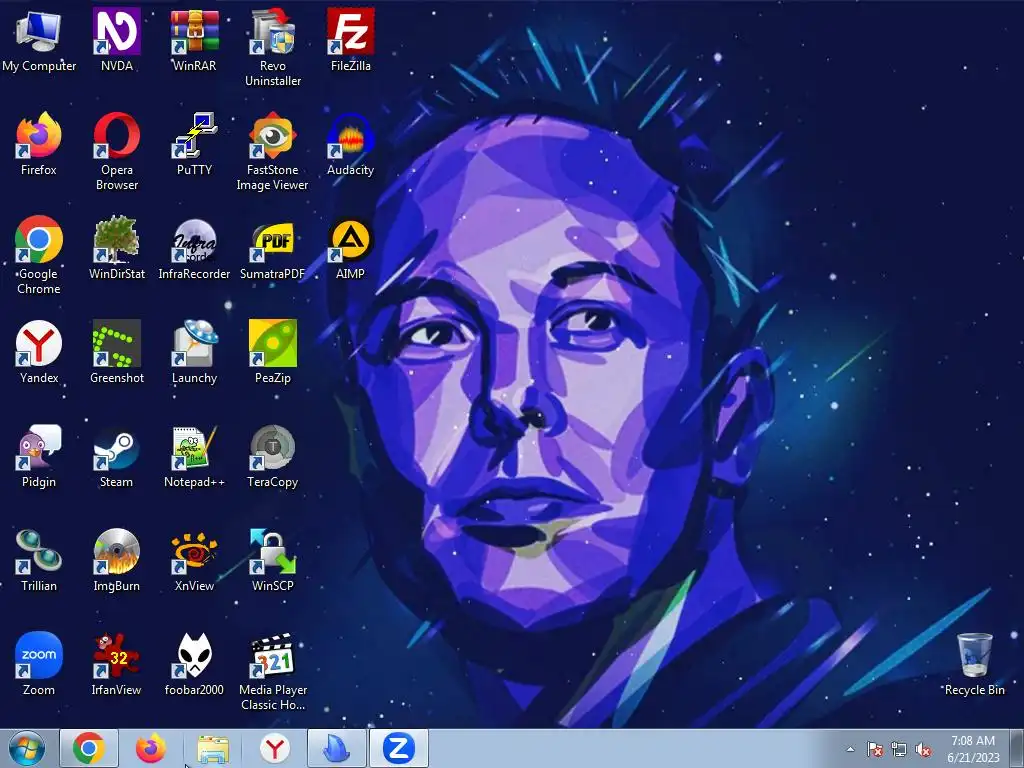
Task: Click the blue sail taskbar button
Action: [337, 748]
